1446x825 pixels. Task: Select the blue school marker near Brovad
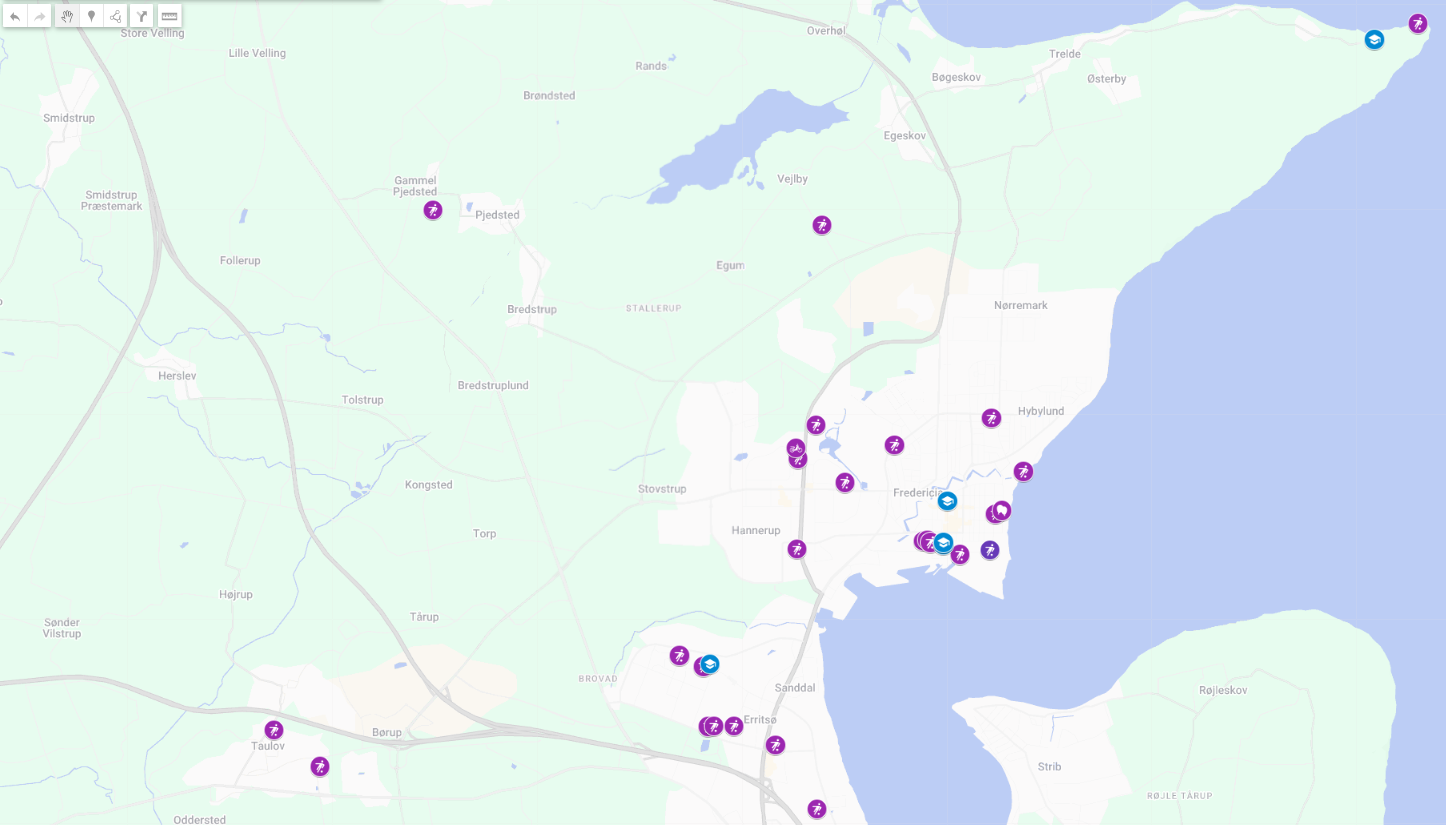click(x=710, y=664)
